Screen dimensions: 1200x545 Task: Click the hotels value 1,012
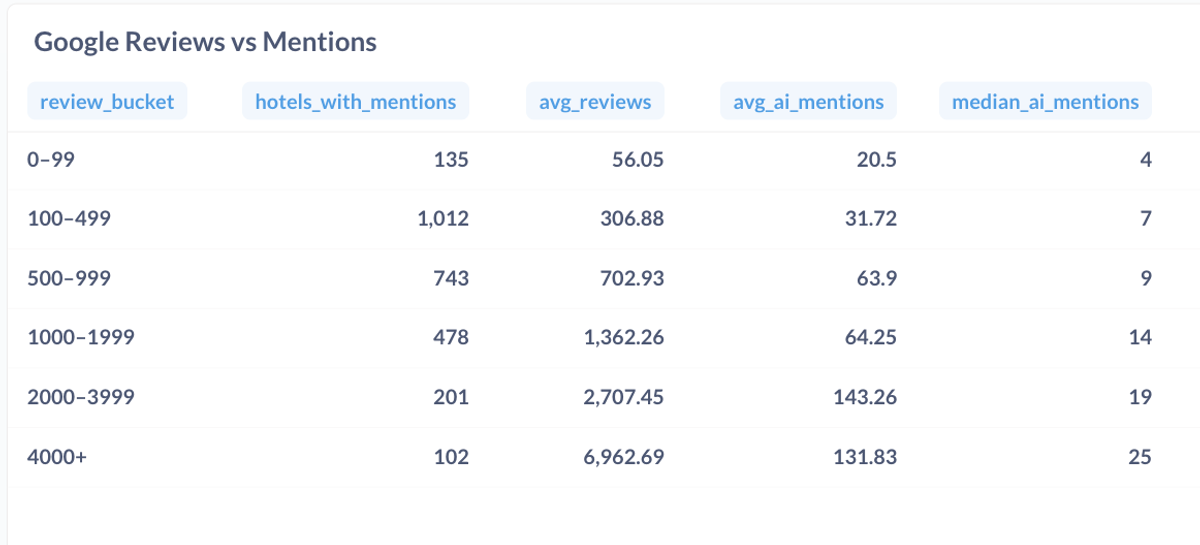[x=443, y=218]
